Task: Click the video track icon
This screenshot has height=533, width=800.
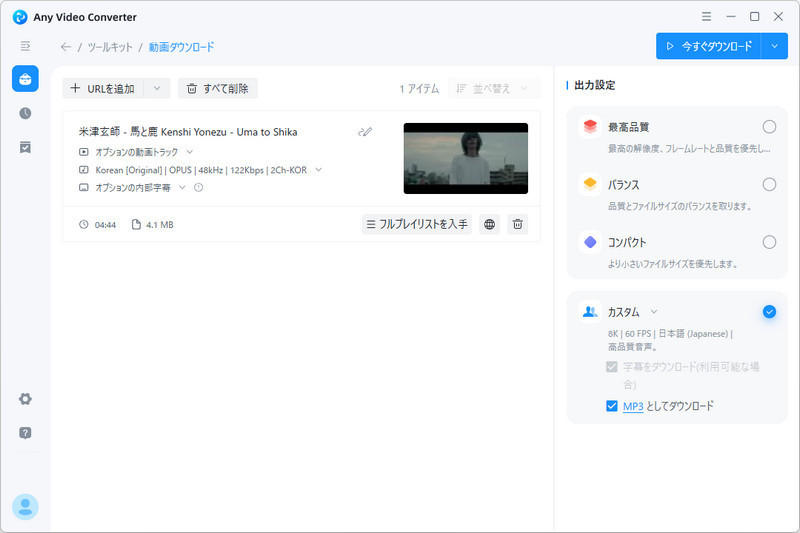Action: click(84, 152)
